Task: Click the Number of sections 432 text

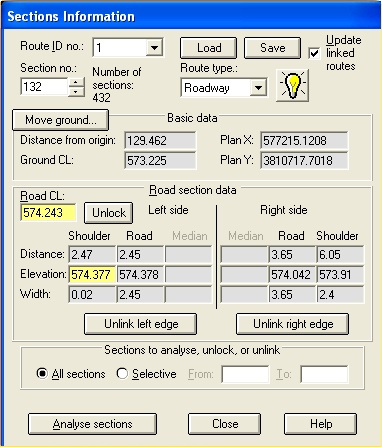Action: coord(117,85)
